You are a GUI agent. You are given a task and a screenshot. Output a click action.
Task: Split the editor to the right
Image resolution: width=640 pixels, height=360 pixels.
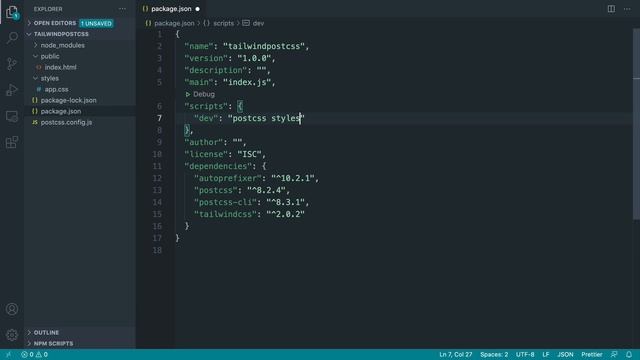tap(611, 9)
